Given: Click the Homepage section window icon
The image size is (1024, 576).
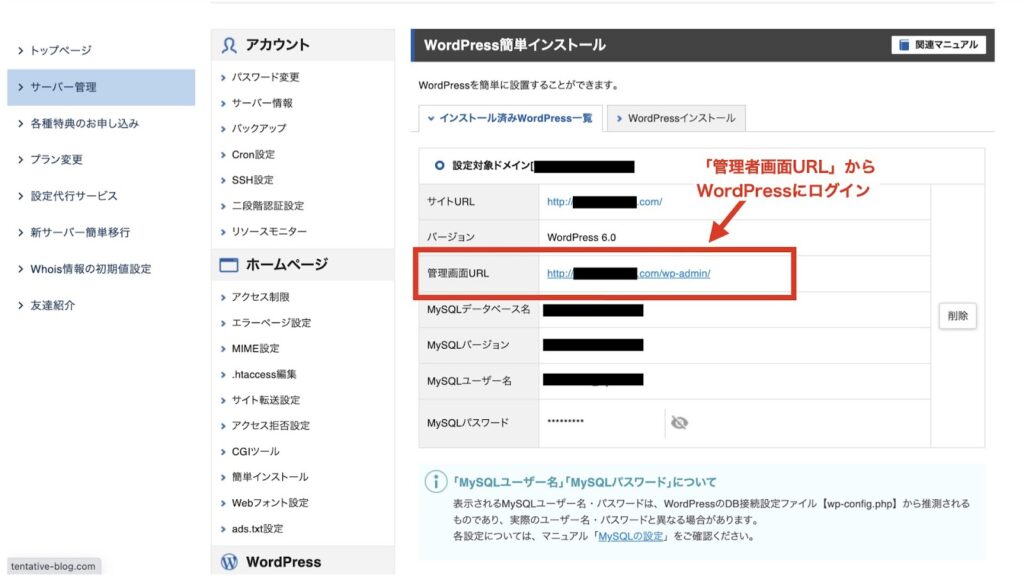Looking at the screenshot, I should coord(229,264).
